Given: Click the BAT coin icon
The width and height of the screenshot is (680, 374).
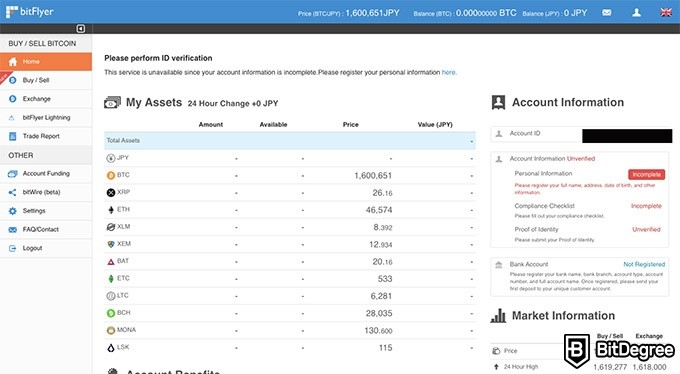Looking at the screenshot, I should [111, 262].
